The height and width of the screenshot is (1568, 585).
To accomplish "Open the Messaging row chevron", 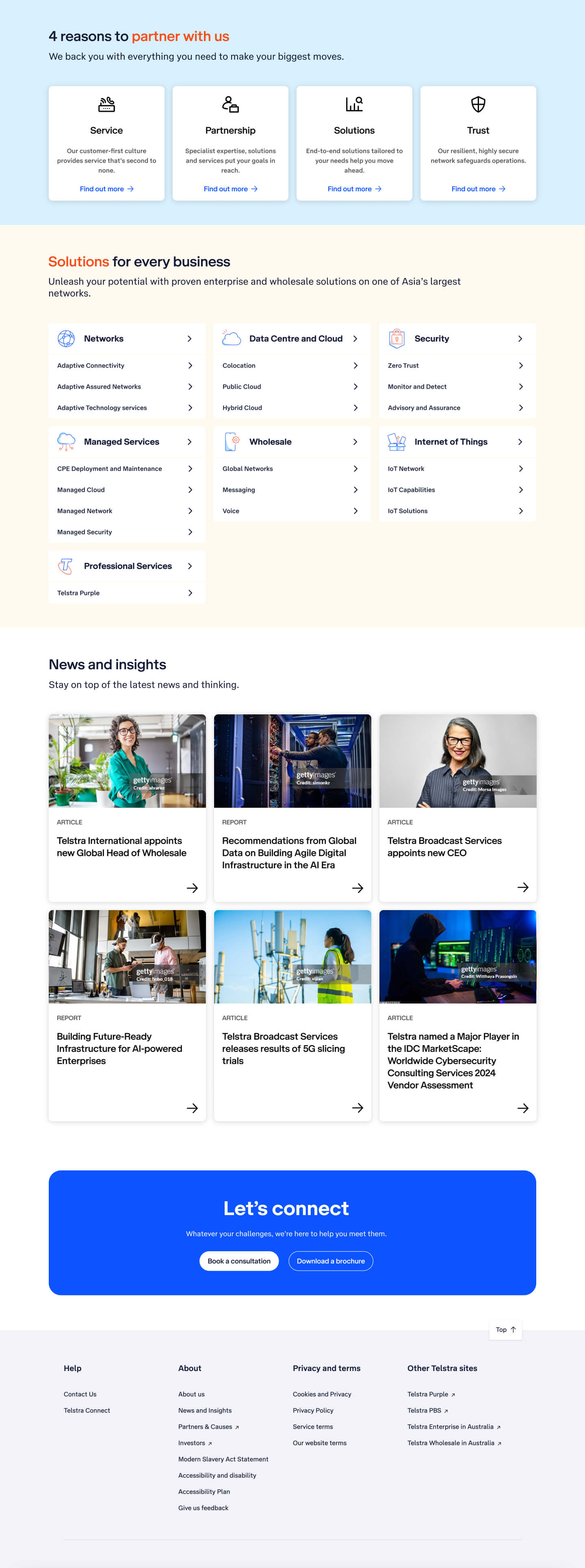I will pos(355,490).
